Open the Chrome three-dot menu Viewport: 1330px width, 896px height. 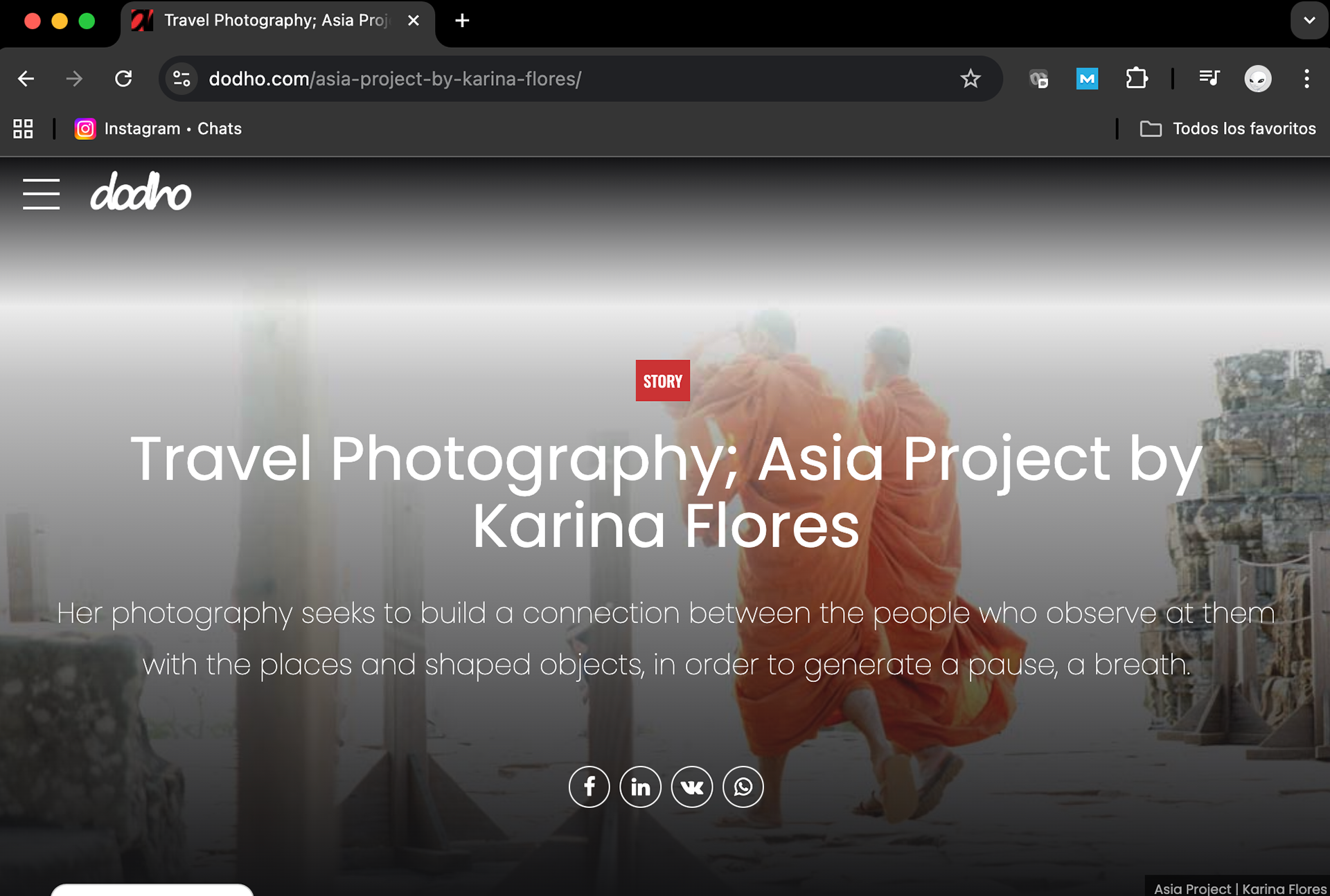(1306, 79)
